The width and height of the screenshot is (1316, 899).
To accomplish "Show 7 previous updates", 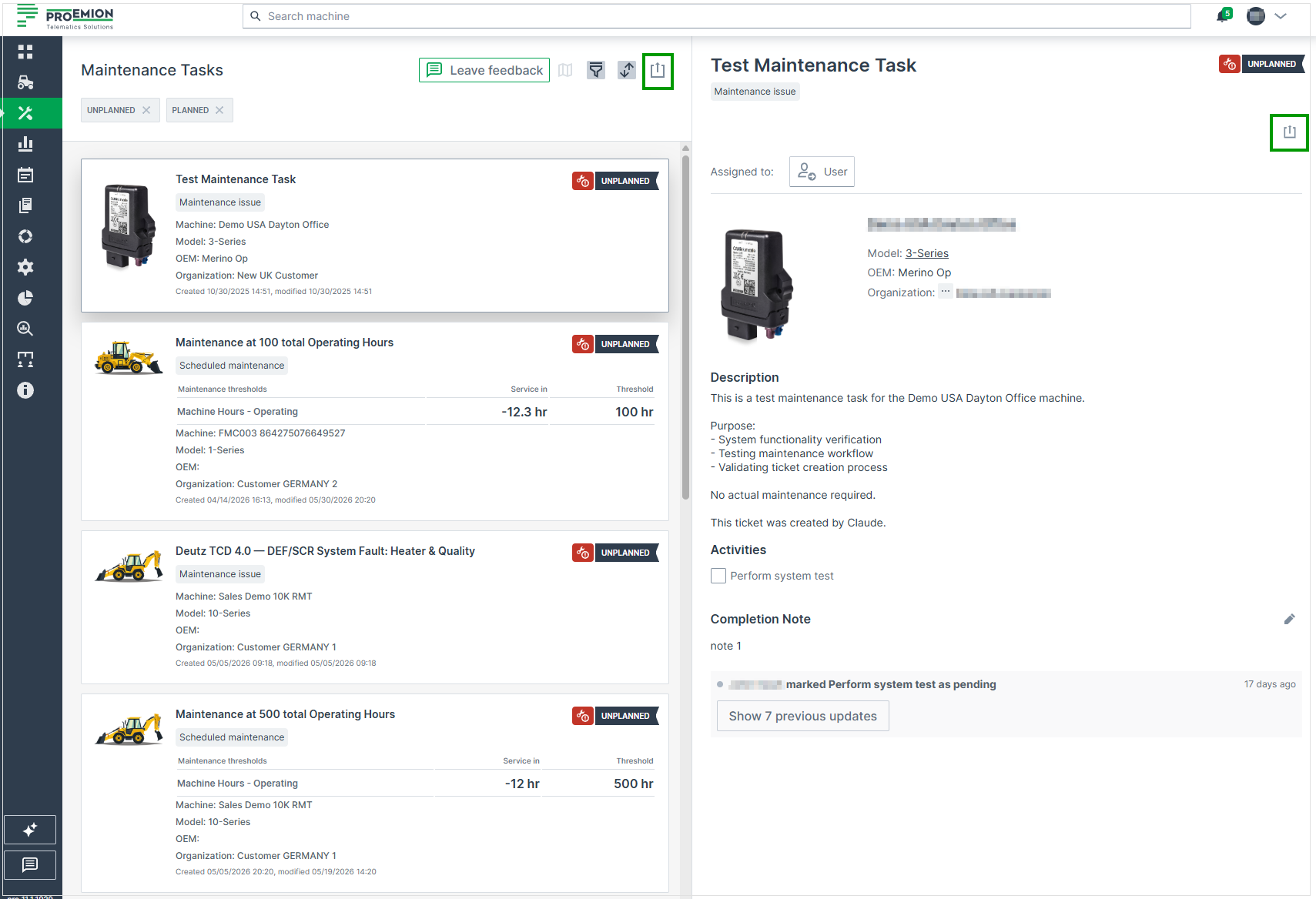I will (803, 716).
